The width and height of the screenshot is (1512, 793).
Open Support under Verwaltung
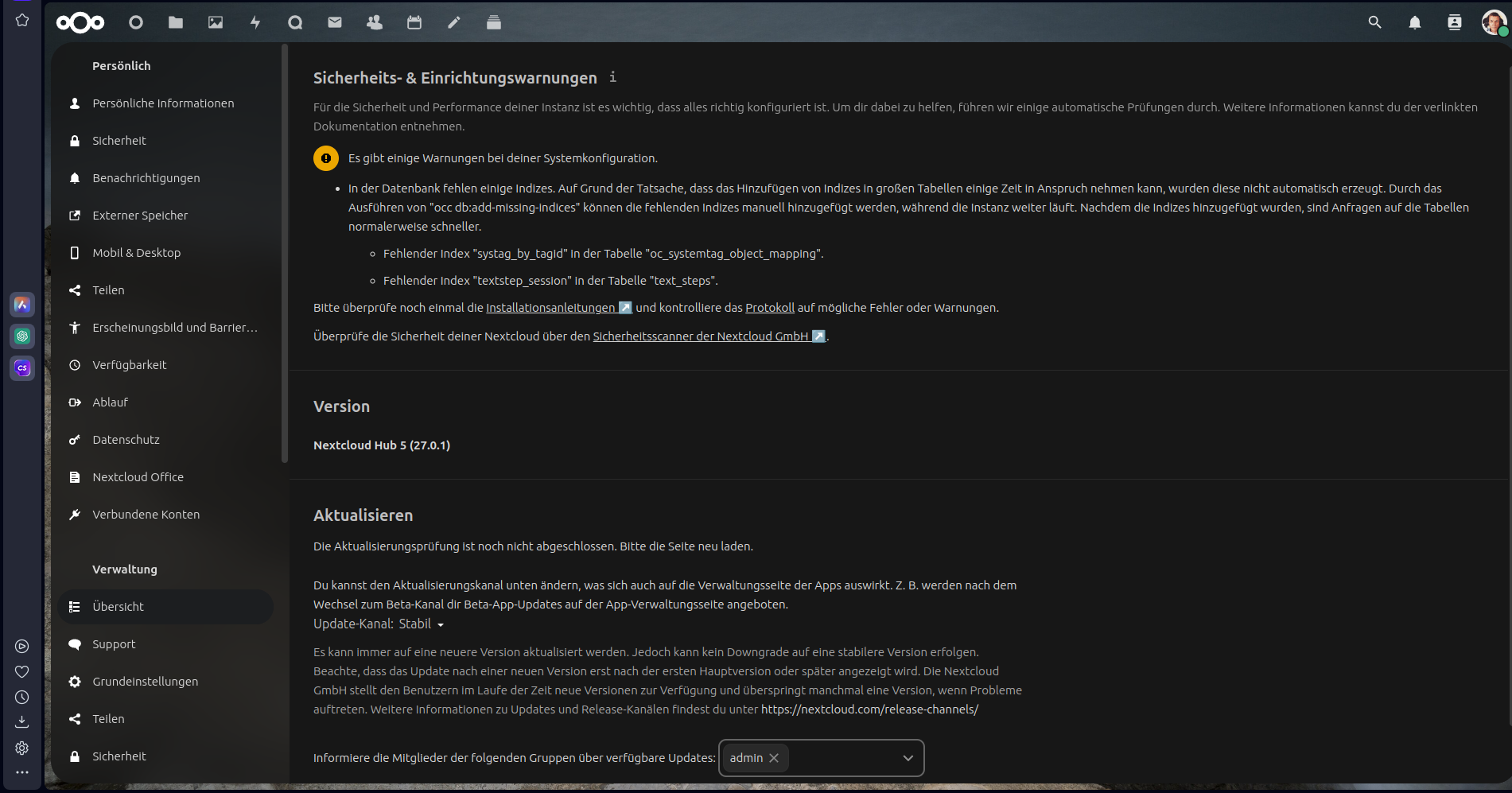(x=165, y=644)
